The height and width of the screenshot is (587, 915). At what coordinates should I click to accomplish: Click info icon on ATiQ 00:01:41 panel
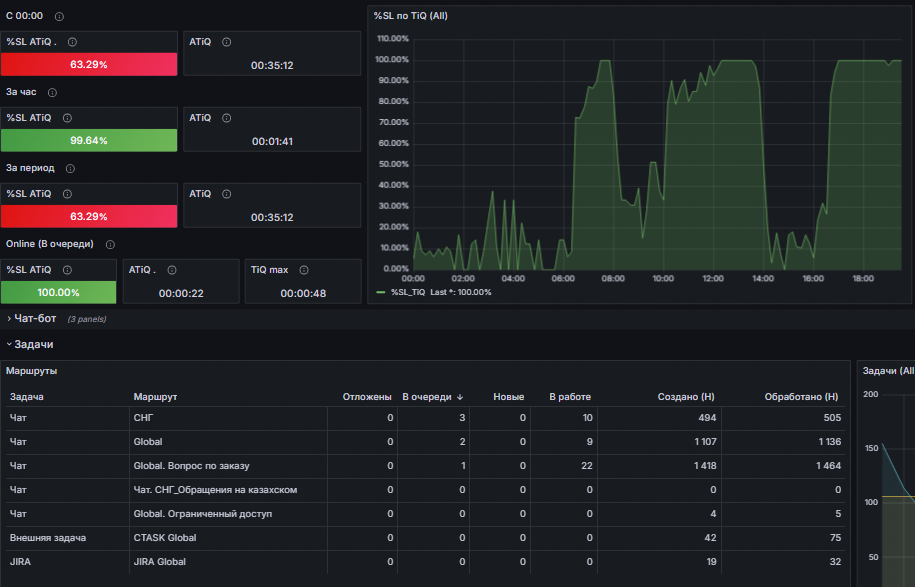point(226,118)
